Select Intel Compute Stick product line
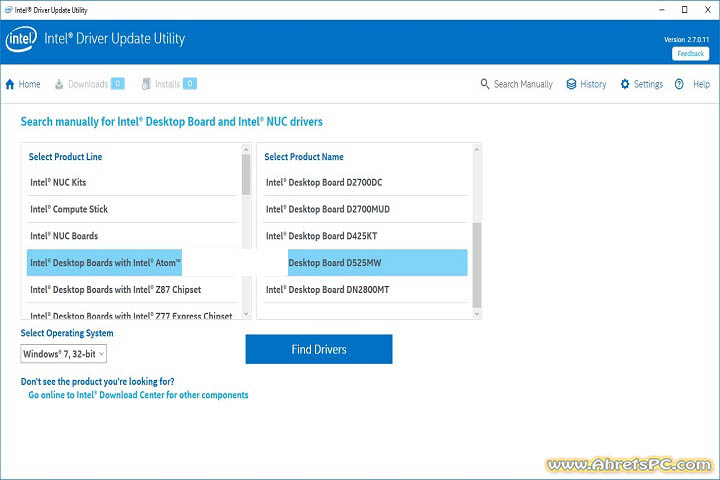Screen dimensions: 720x480 pyautogui.click(x=132, y=209)
